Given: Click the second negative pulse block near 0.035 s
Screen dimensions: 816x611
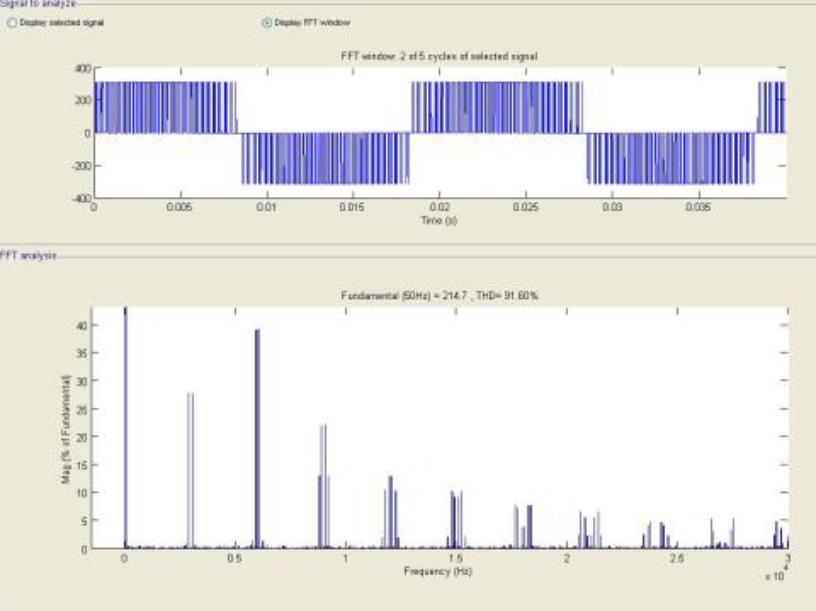Looking at the screenshot, I should [x=670, y=158].
